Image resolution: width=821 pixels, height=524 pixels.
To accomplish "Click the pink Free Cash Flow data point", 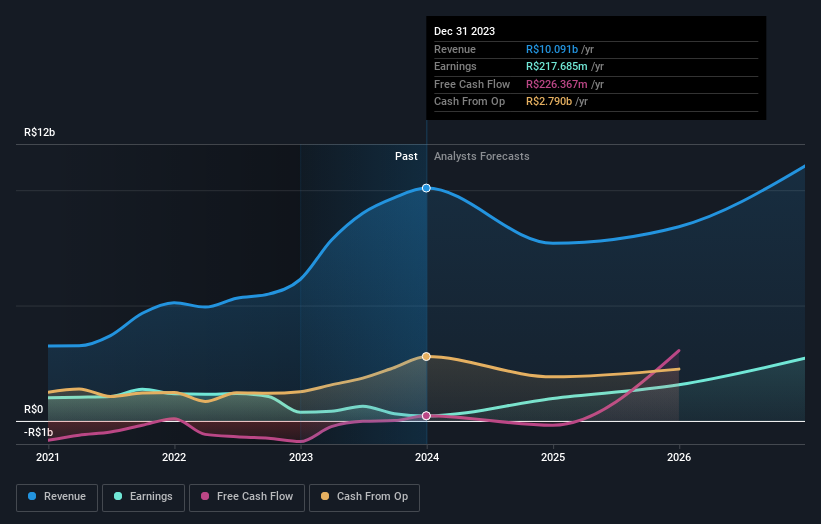I will point(426,416).
